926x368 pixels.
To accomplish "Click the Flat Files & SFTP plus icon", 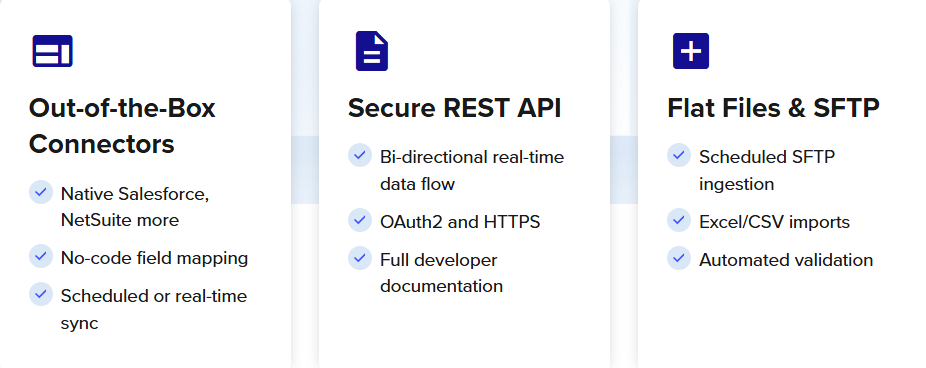I will 691,51.
